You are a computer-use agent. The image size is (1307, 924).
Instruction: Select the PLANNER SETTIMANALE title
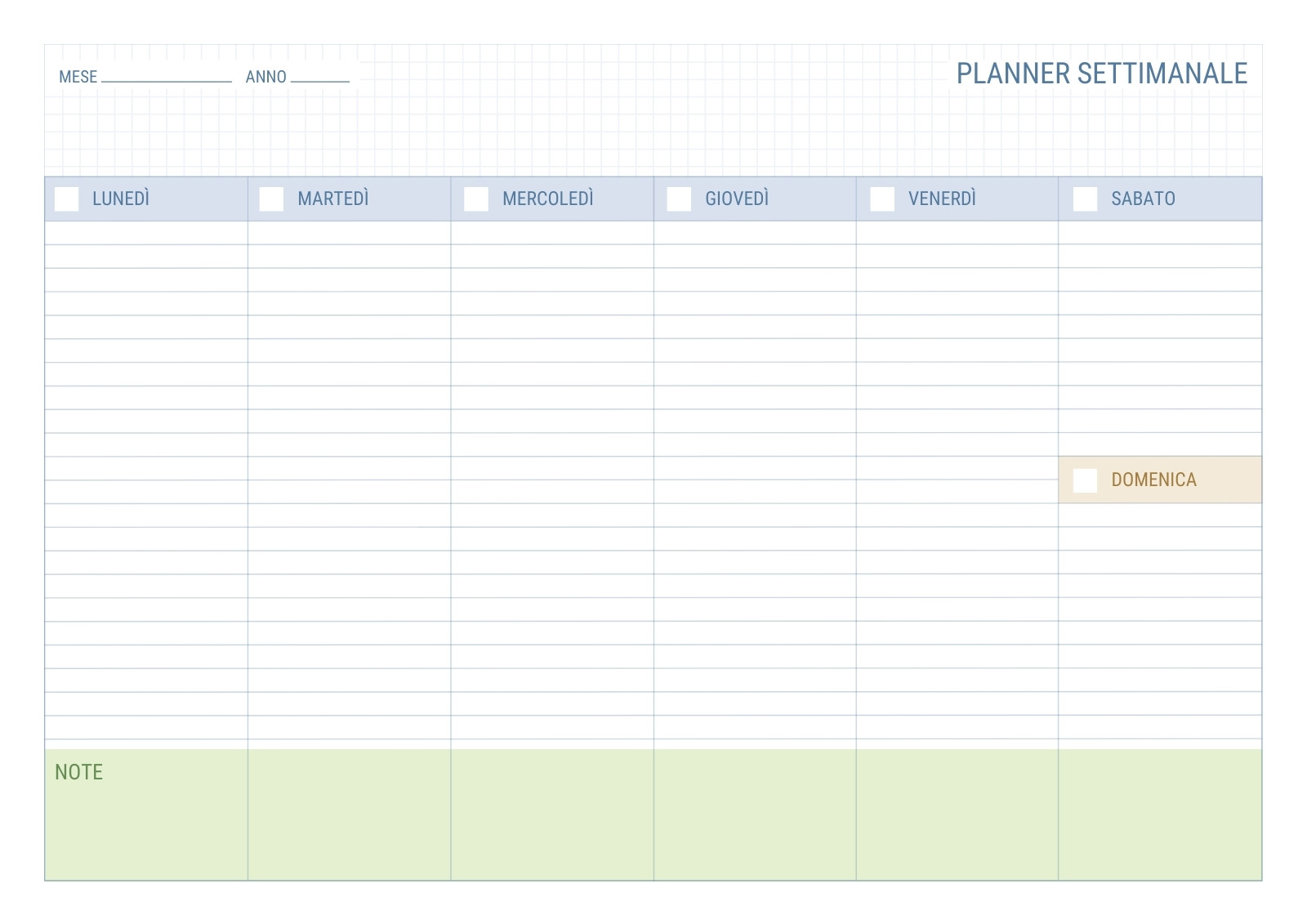(1102, 74)
